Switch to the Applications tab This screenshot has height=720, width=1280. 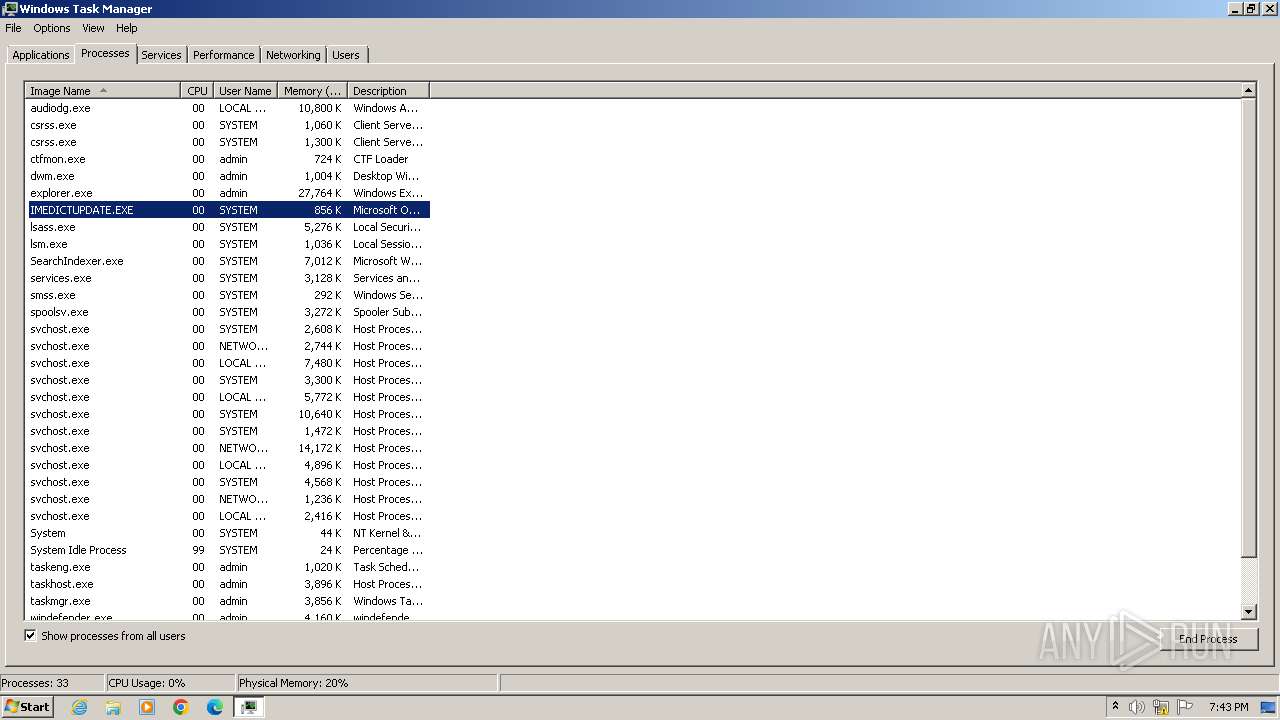click(x=41, y=55)
